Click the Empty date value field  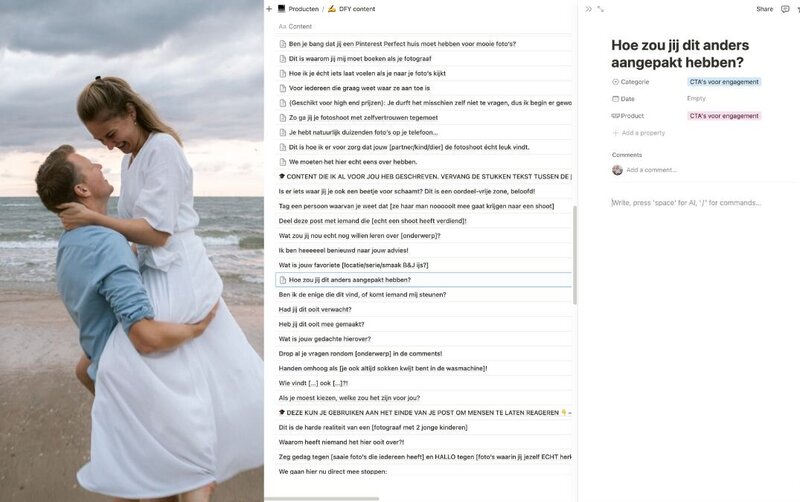[696, 98]
